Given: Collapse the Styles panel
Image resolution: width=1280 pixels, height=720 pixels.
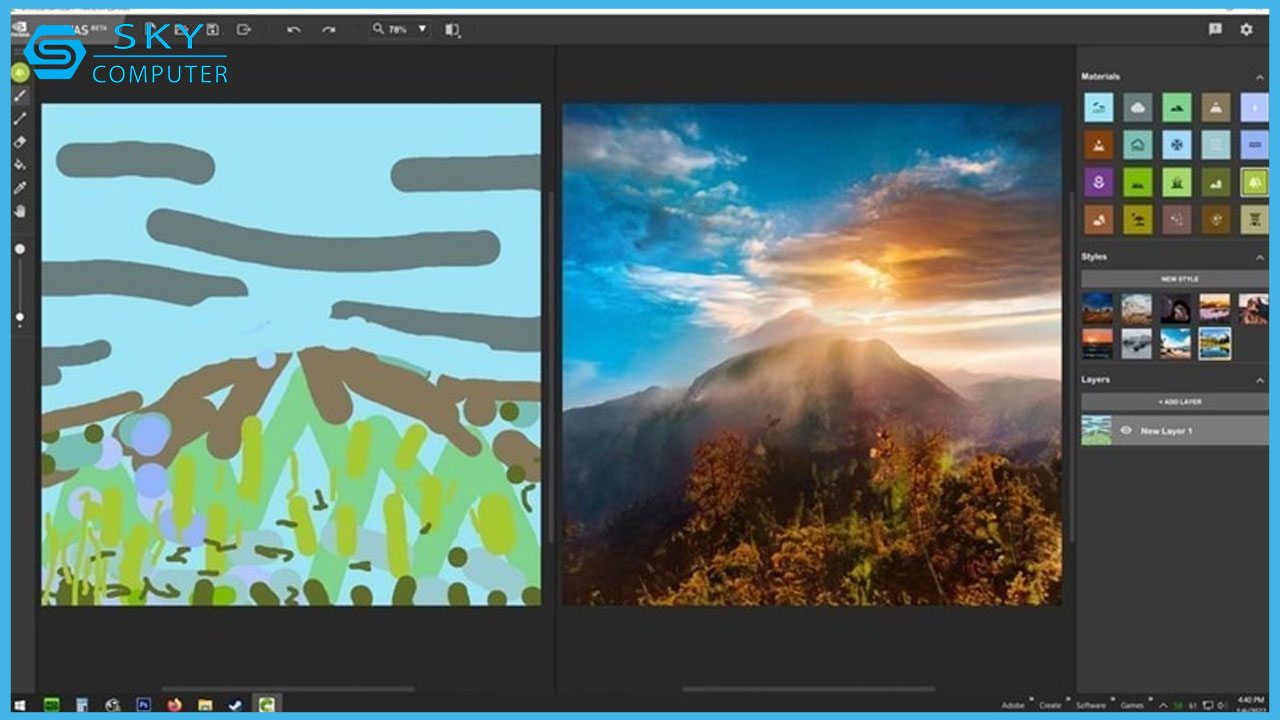Looking at the screenshot, I should coord(1259,257).
